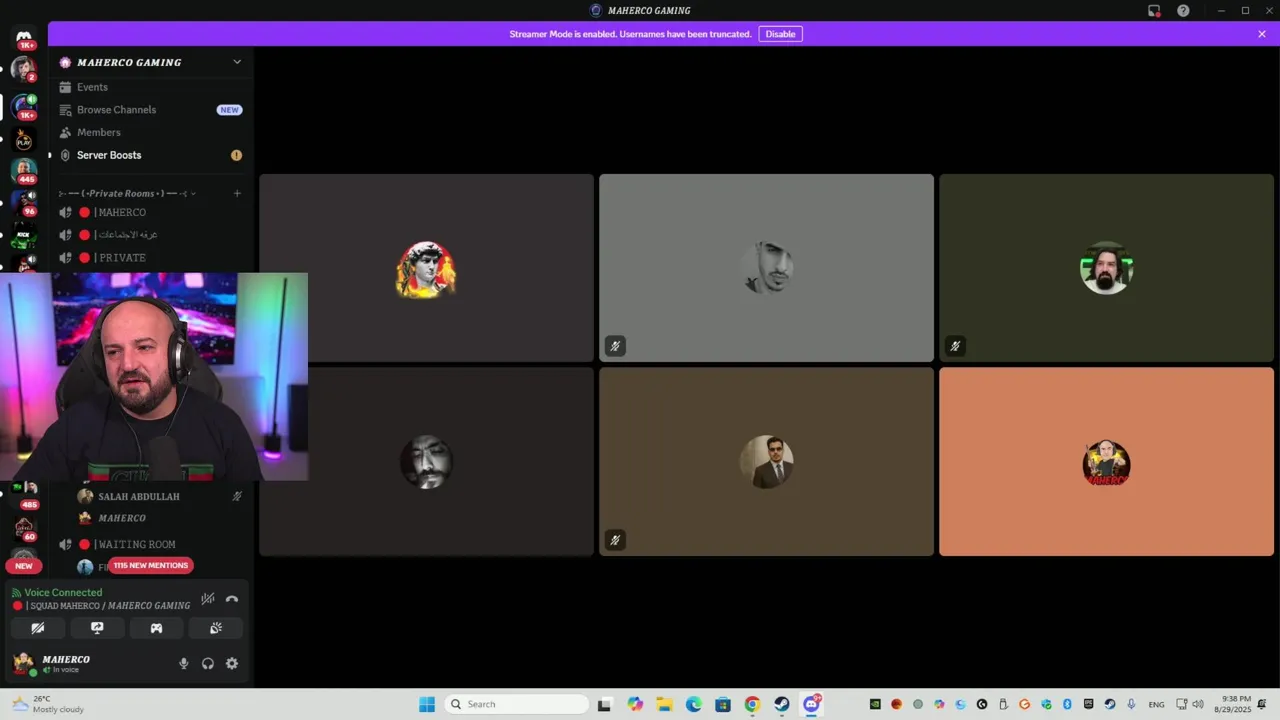The height and width of the screenshot is (720, 1280).
Task: Open weather widget showing 26°C
Action: [48, 704]
